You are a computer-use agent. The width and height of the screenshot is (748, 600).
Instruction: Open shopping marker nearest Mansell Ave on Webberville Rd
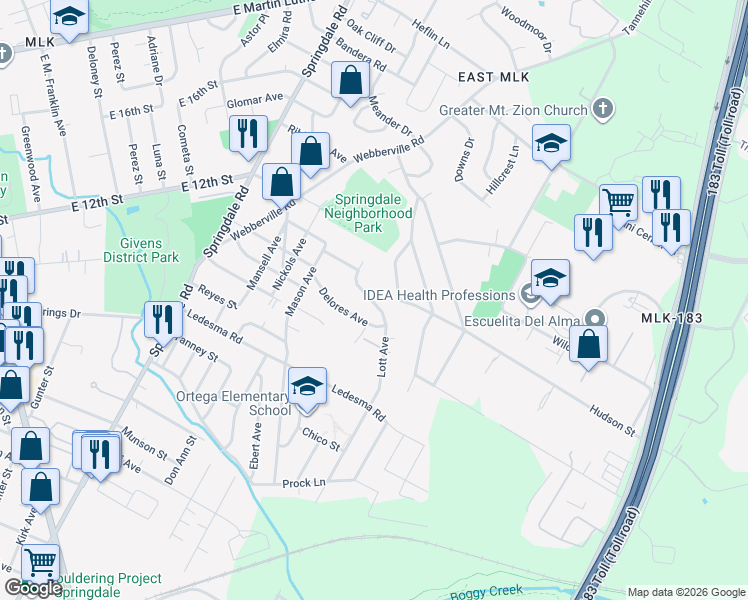click(x=281, y=183)
